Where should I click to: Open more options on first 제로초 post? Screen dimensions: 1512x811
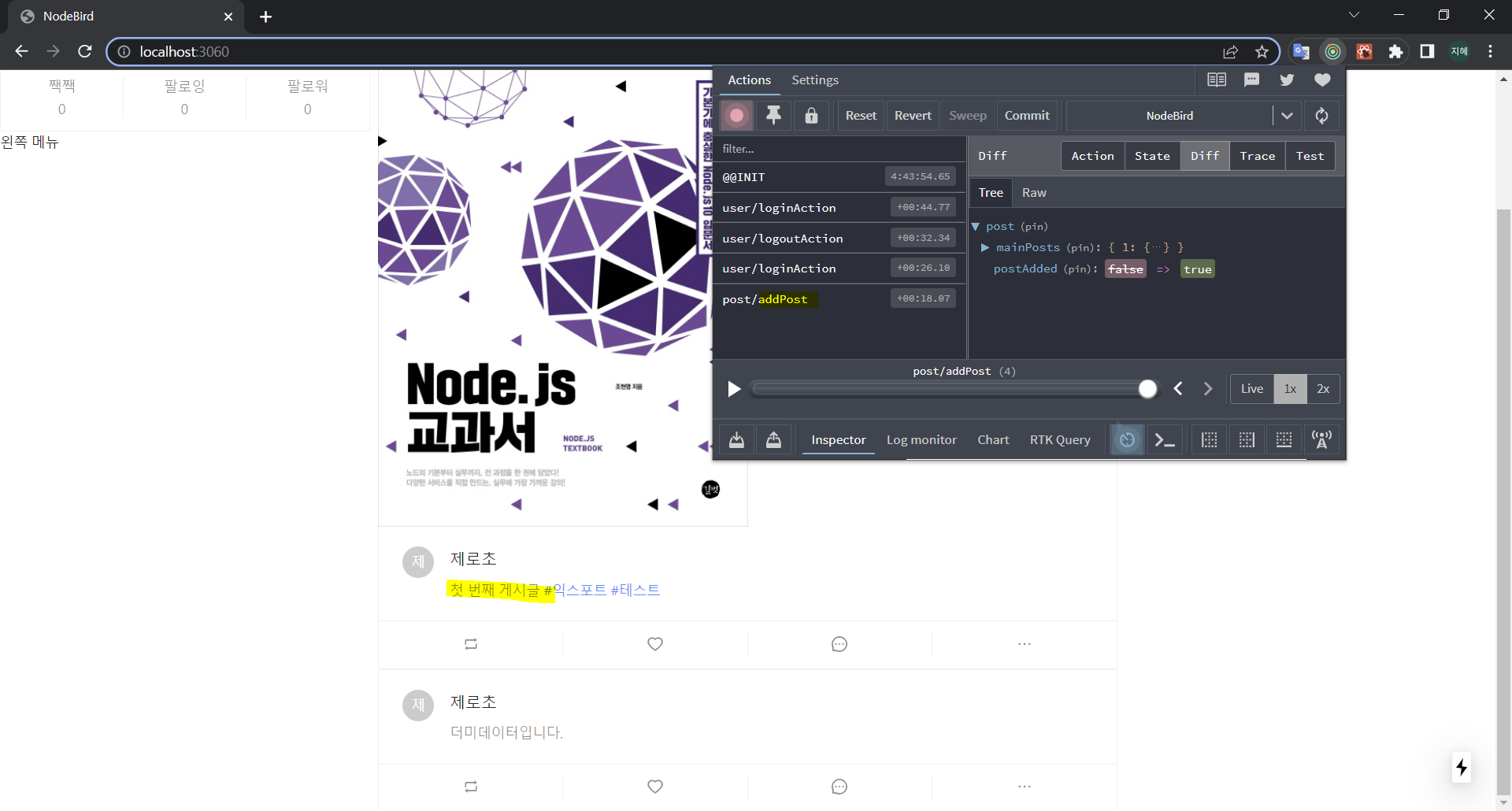tap(1024, 644)
